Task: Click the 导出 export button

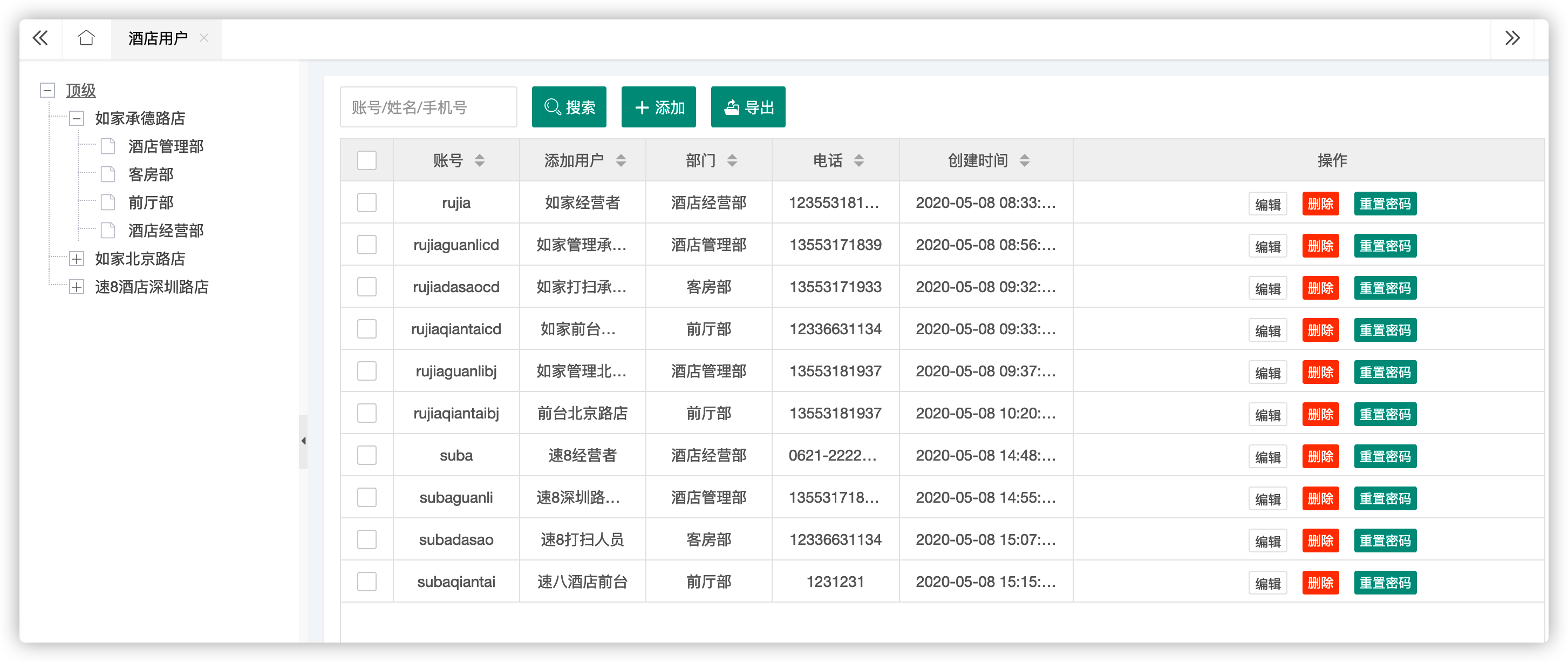Action: (x=748, y=107)
